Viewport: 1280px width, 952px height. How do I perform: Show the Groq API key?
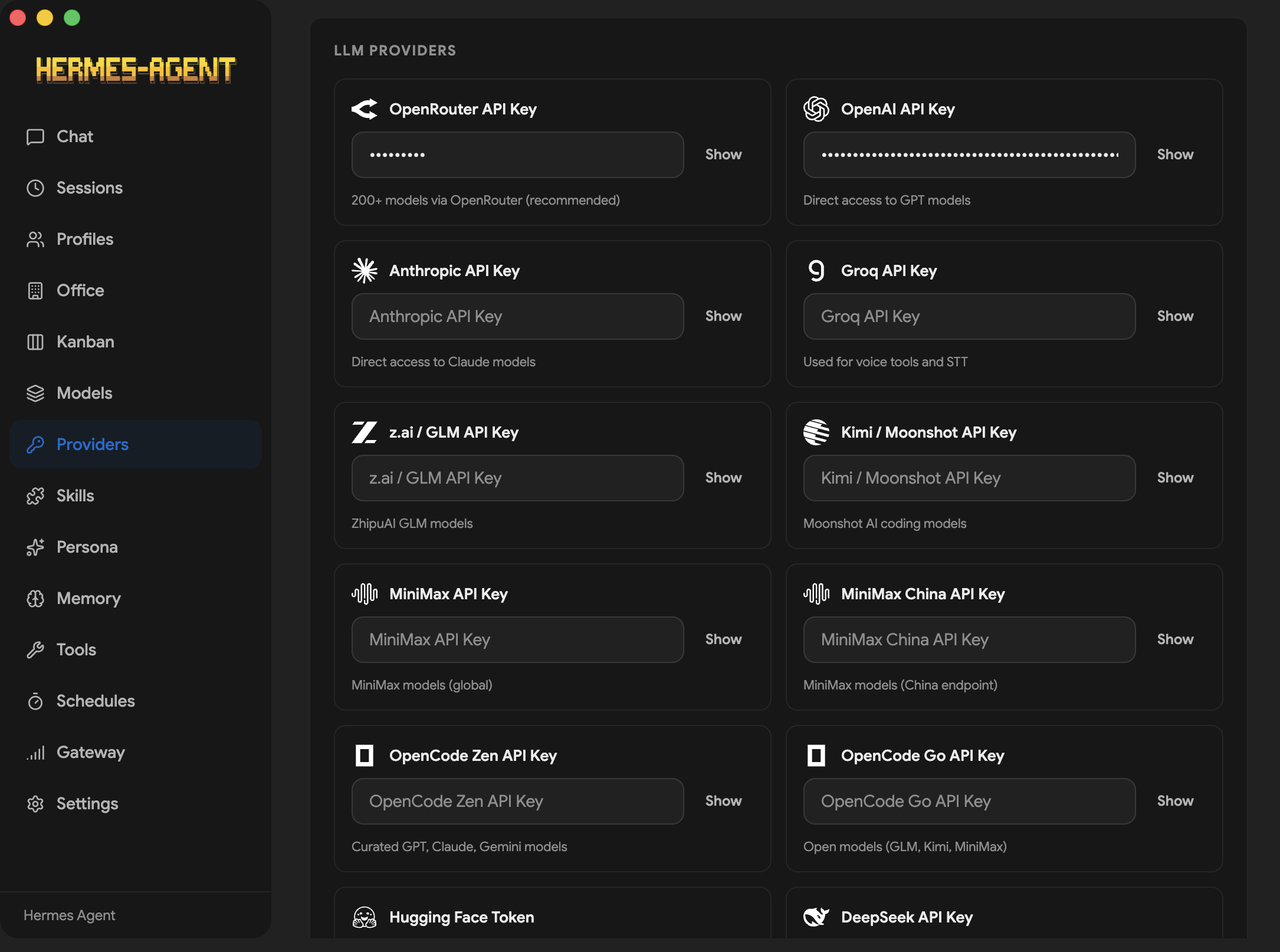1176,316
